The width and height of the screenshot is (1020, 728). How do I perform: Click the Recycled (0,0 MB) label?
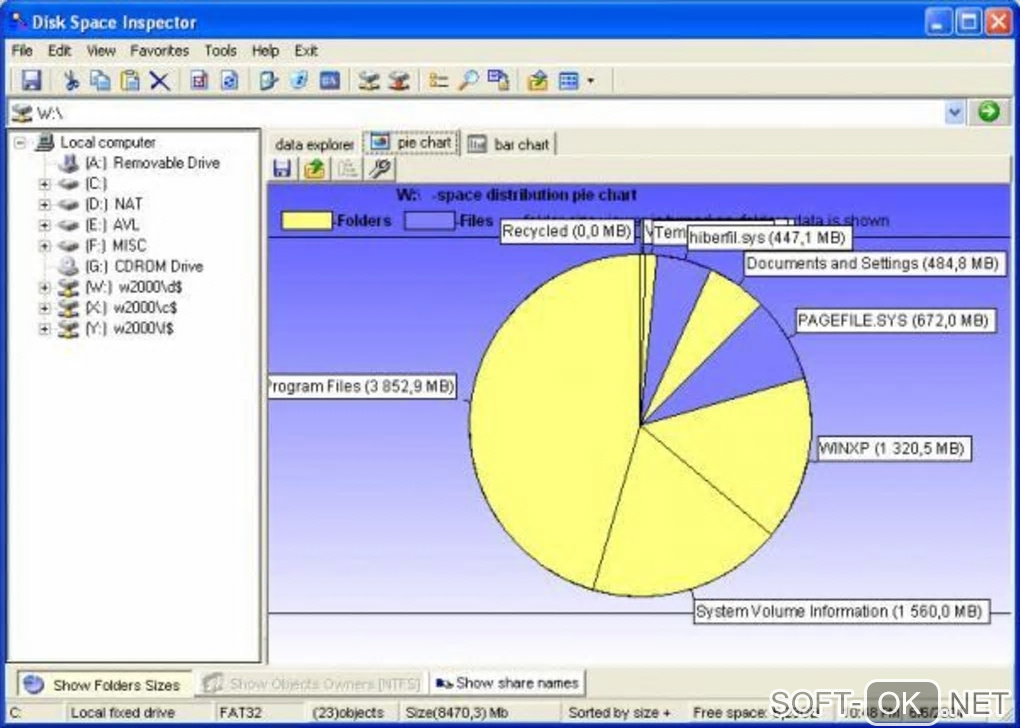click(567, 232)
